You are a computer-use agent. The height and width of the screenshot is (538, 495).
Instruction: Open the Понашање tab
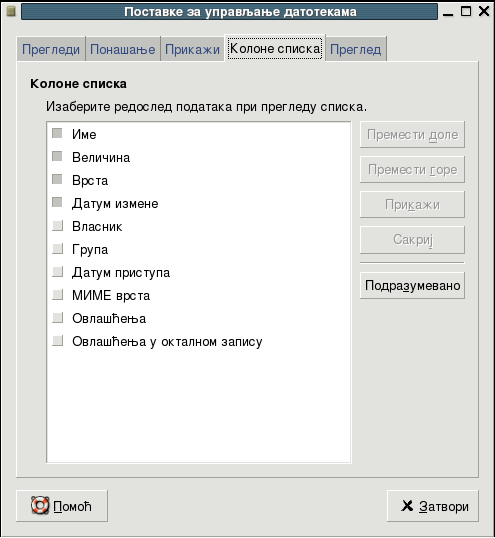122,49
